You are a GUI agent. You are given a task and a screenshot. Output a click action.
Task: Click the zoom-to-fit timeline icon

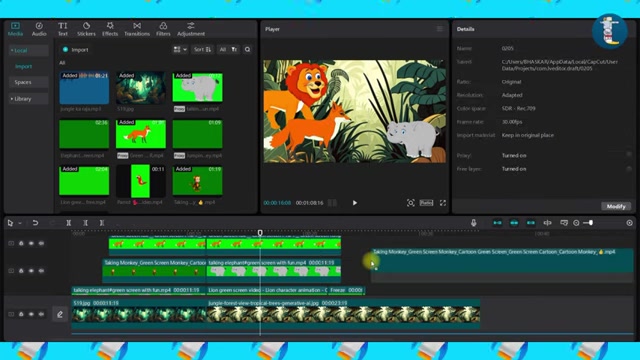point(629,223)
